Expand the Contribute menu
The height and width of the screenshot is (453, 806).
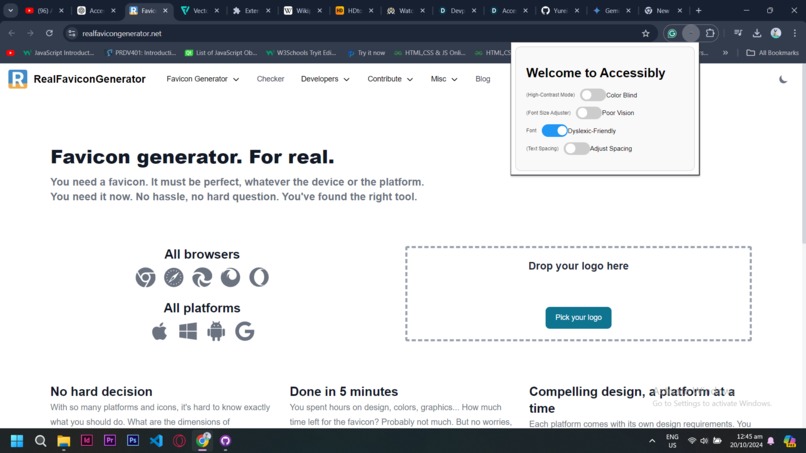coord(390,79)
